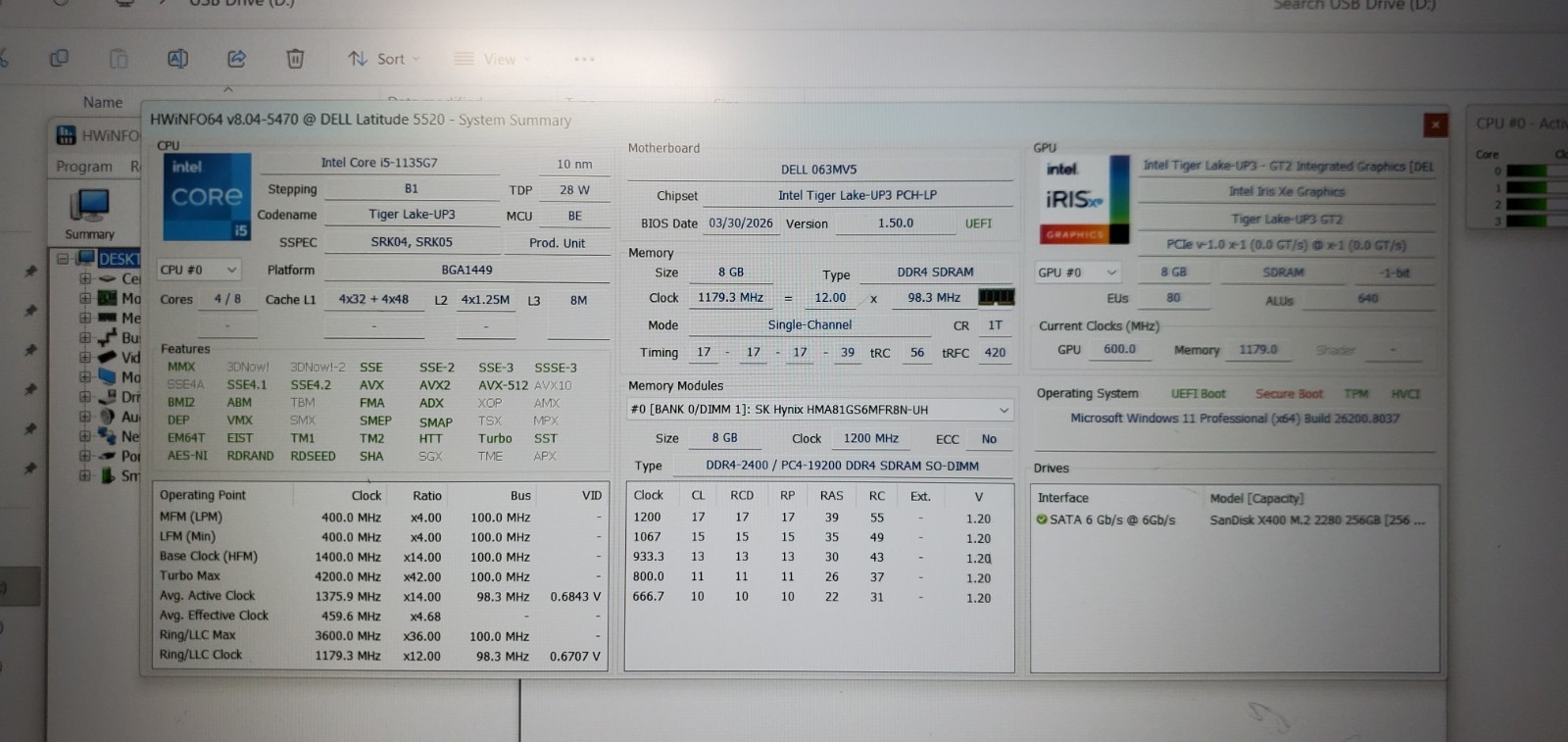Expand the Central Processor tree node

(x=85, y=279)
